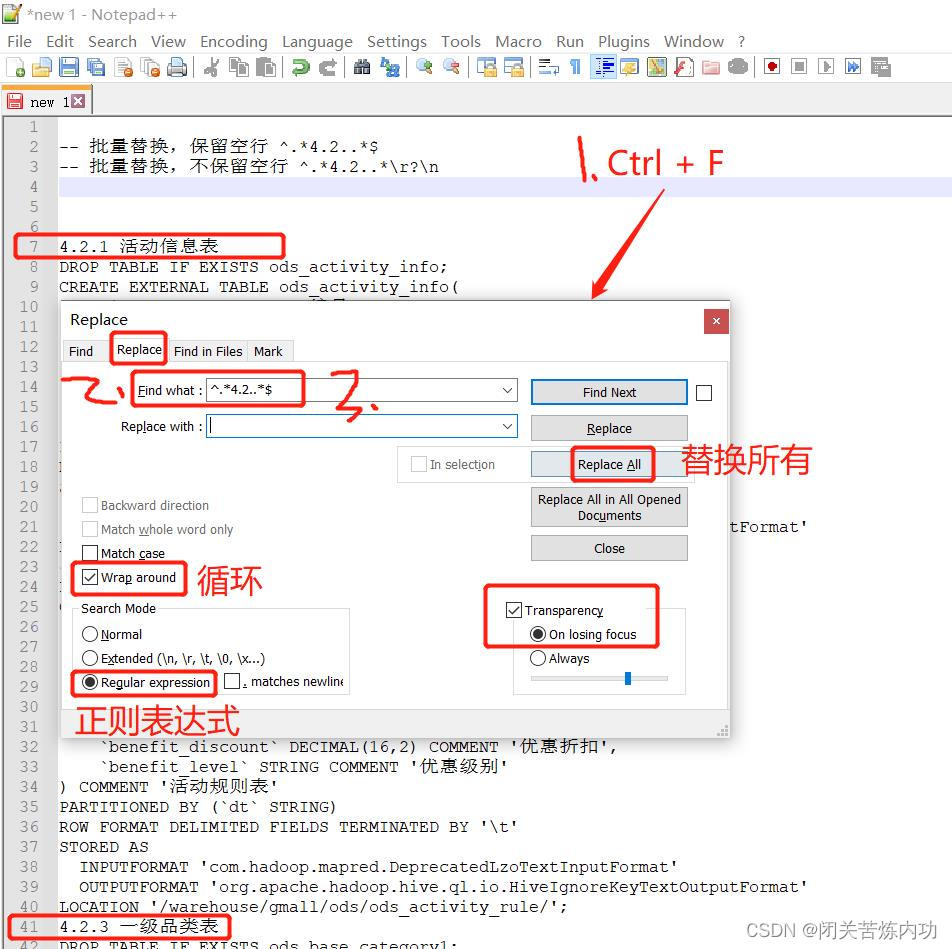
Task: Click Replace All in All Opened Documents
Action: pyautogui.click(x=609, y=507)
